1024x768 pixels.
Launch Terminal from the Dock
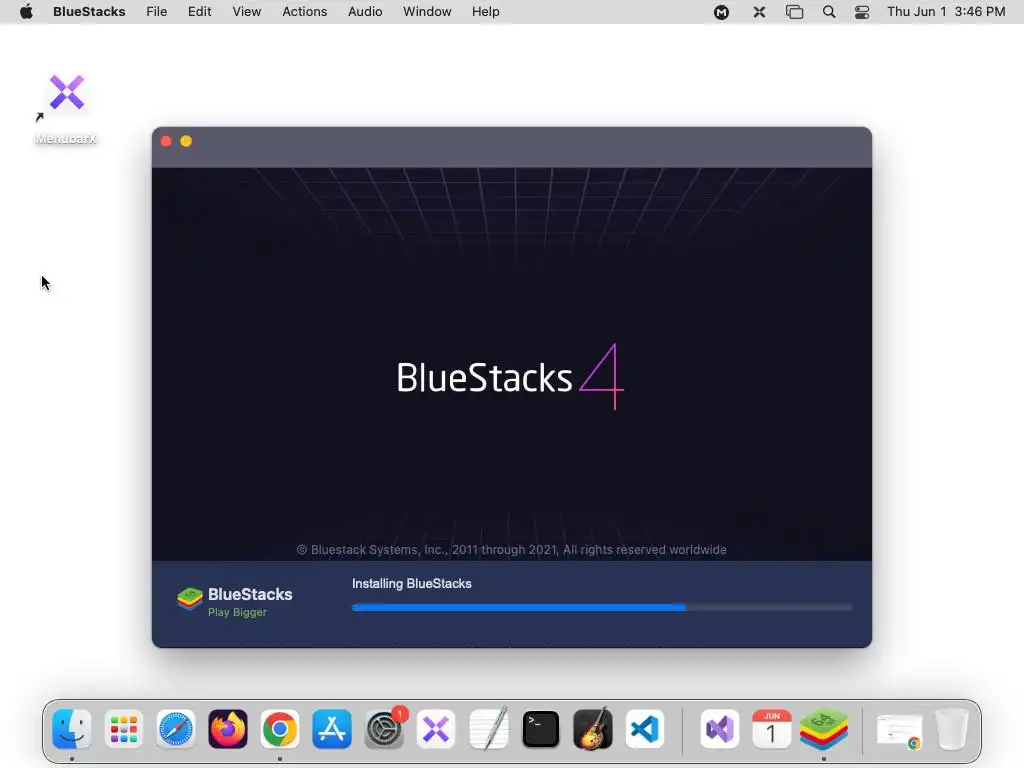(x=541, y=729)
